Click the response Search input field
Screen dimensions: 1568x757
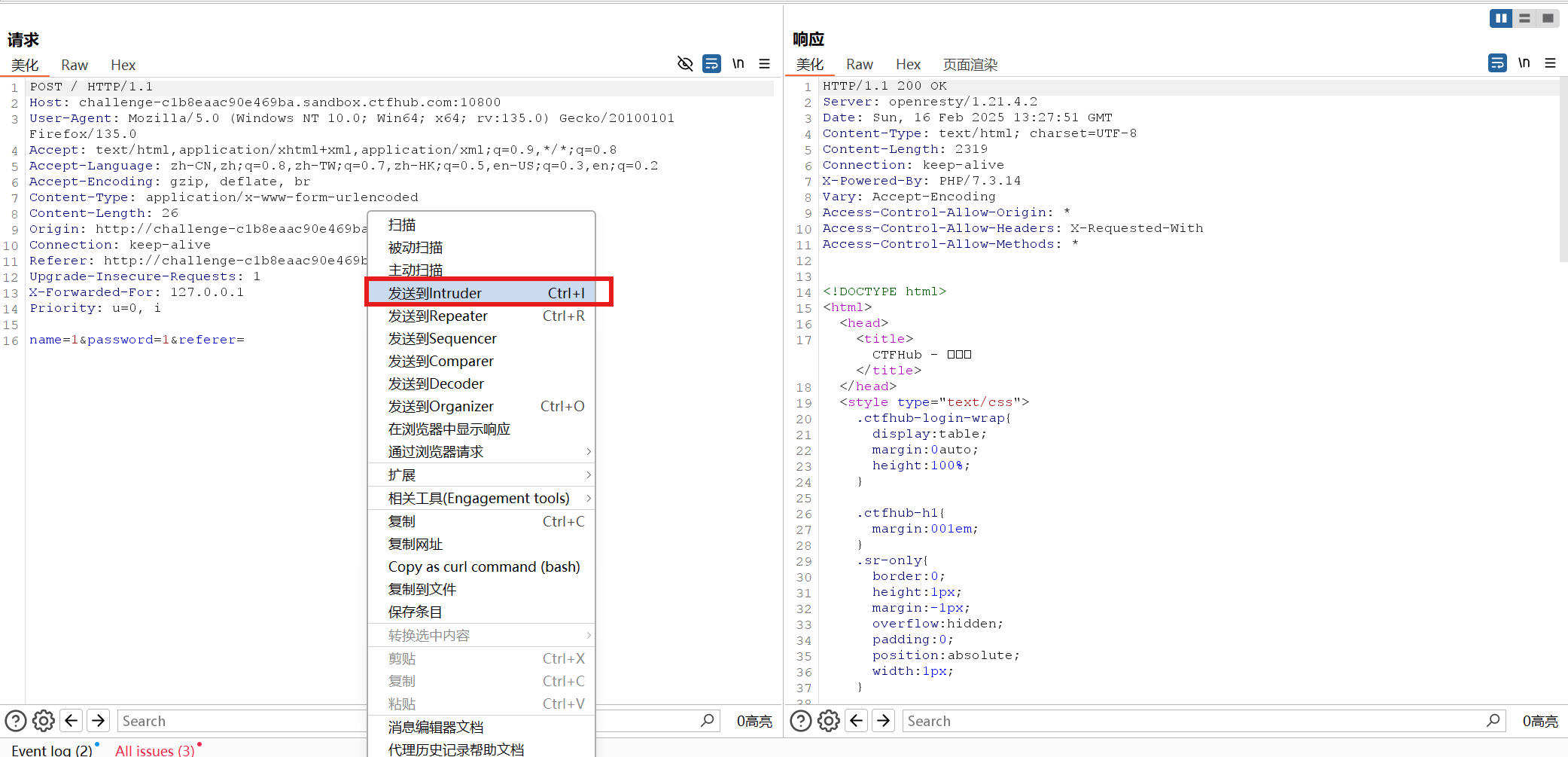(x=1193, y=721)
